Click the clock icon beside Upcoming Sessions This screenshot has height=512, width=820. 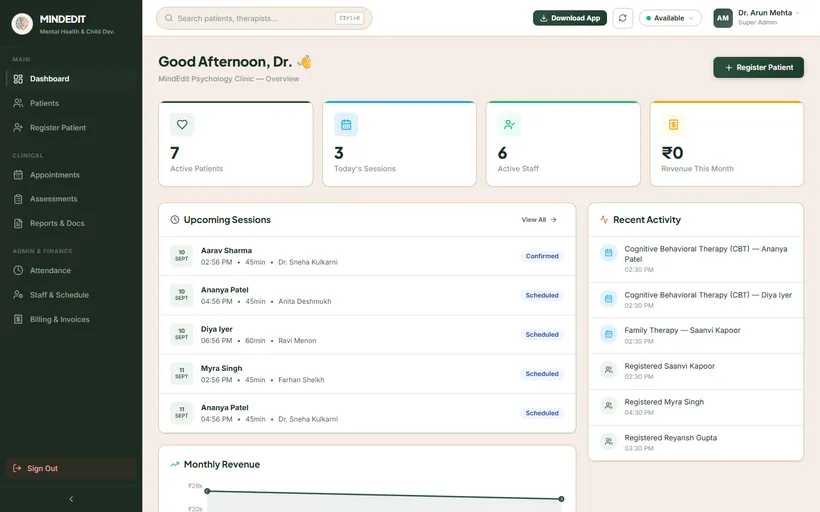(x=175, y=220)
